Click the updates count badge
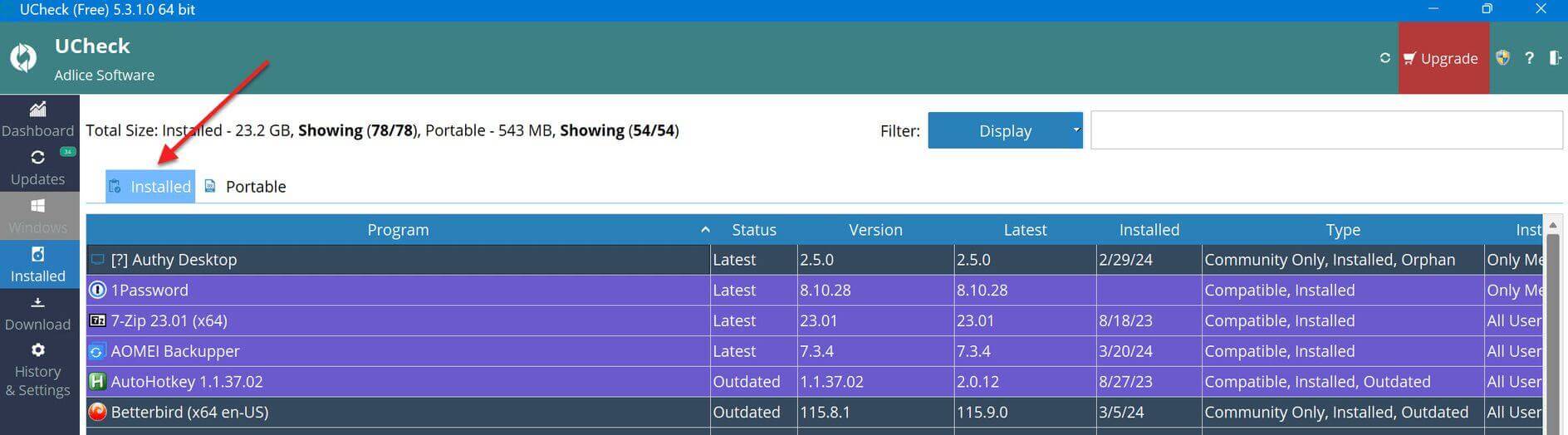 (x=68, y=152)
